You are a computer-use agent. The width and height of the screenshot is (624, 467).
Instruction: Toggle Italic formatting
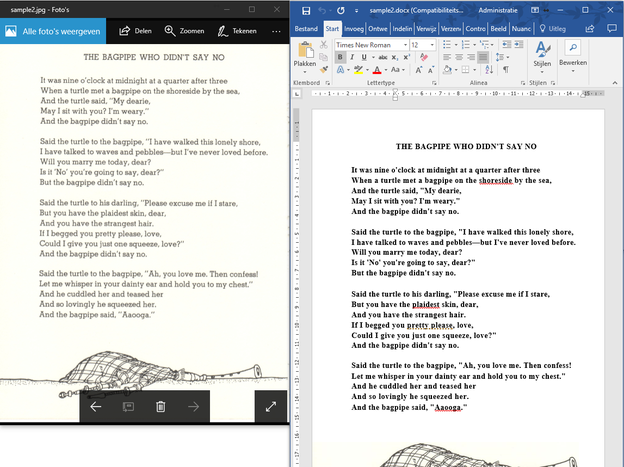click(x=352, y=57)
